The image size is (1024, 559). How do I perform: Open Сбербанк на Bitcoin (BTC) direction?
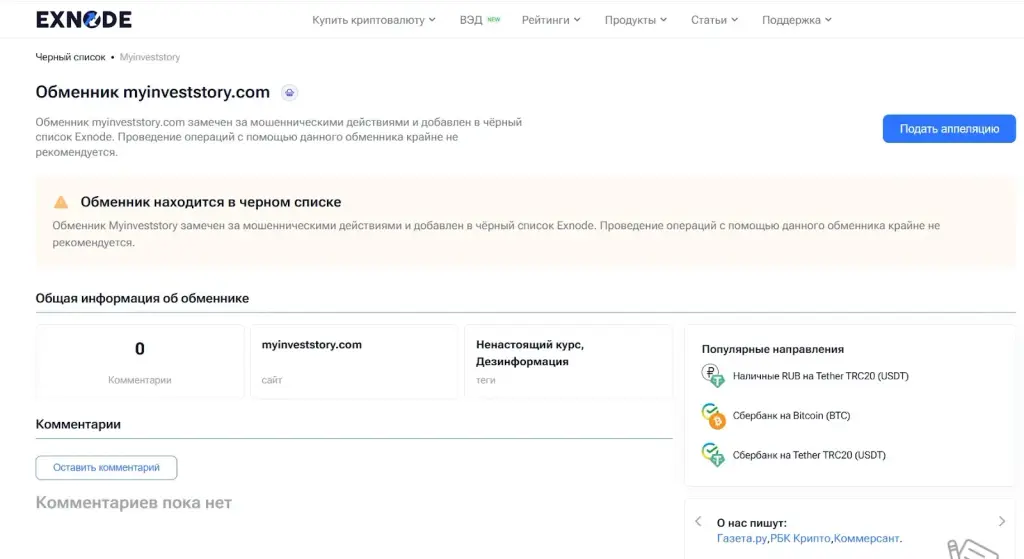click(x=791, y=415)
